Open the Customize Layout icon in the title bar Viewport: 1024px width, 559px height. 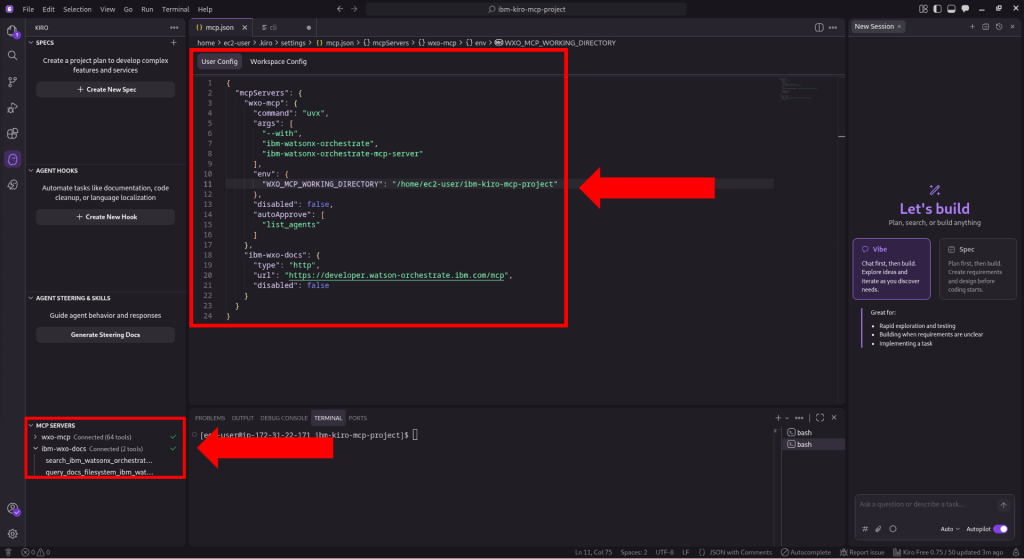923,9
